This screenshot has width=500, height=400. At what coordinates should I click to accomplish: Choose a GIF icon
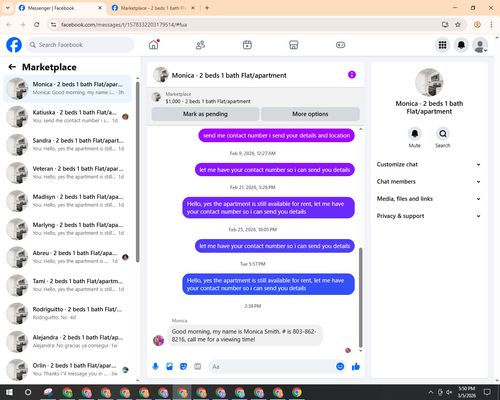pyautogui.click(x=198, y=367)
